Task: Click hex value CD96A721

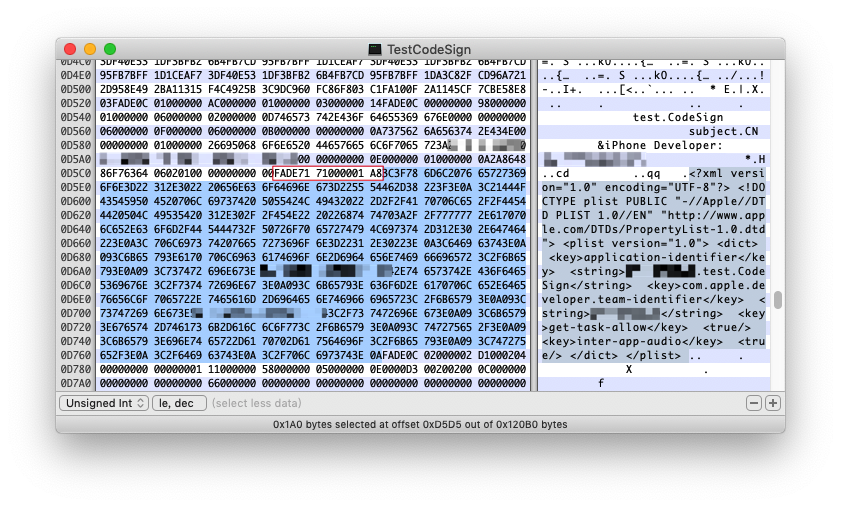Action: pyautogui.click(x=501, y=75)
